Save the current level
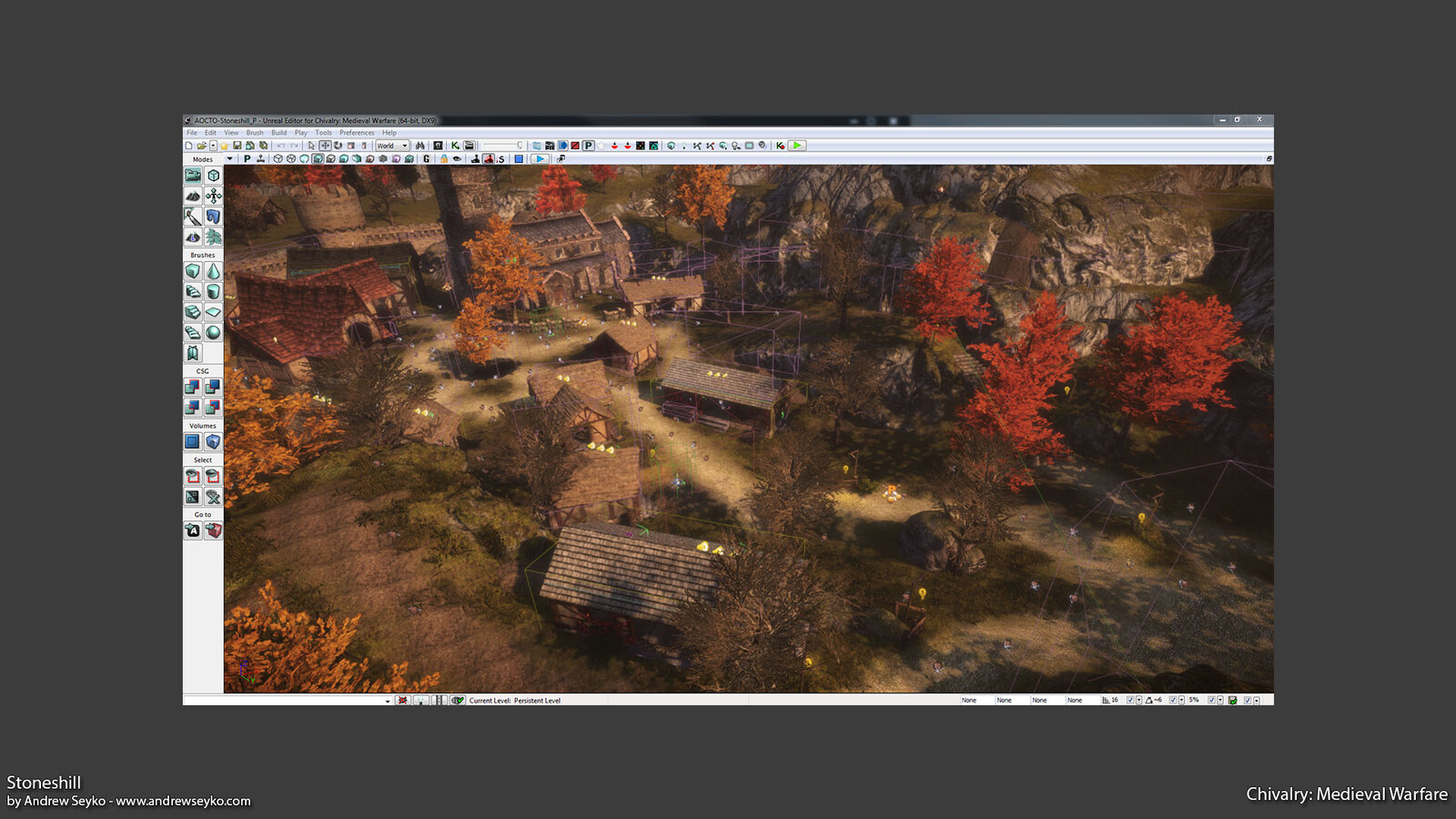This screenshot has height=819, width=1456. pyautogui.click(x=237, y=146)
